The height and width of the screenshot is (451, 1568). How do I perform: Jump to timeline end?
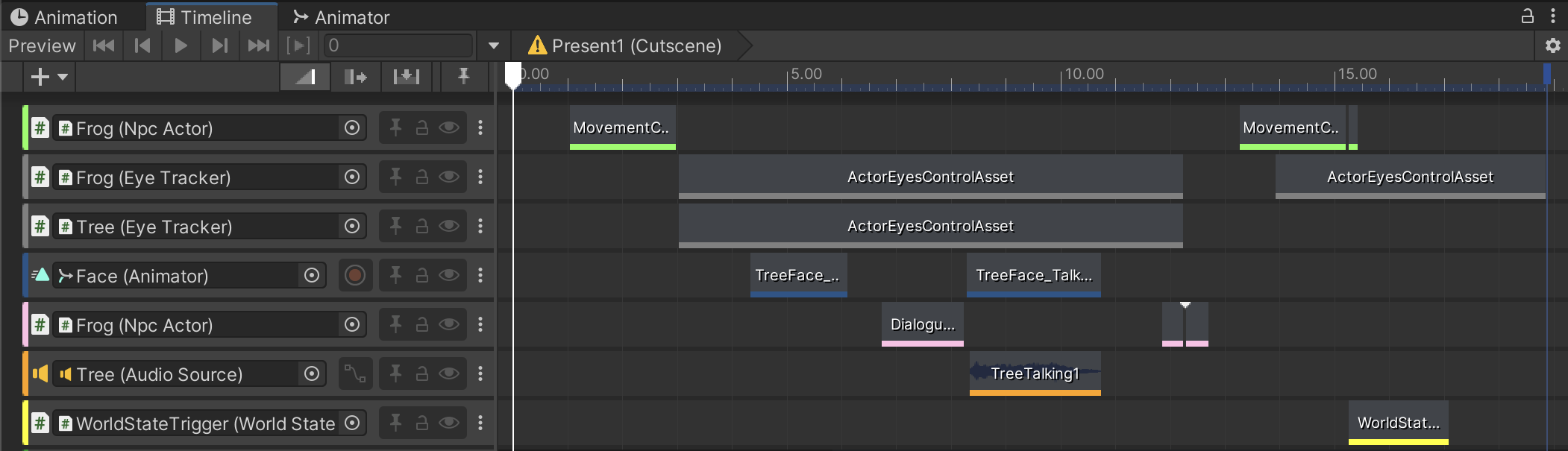[258, 45]
